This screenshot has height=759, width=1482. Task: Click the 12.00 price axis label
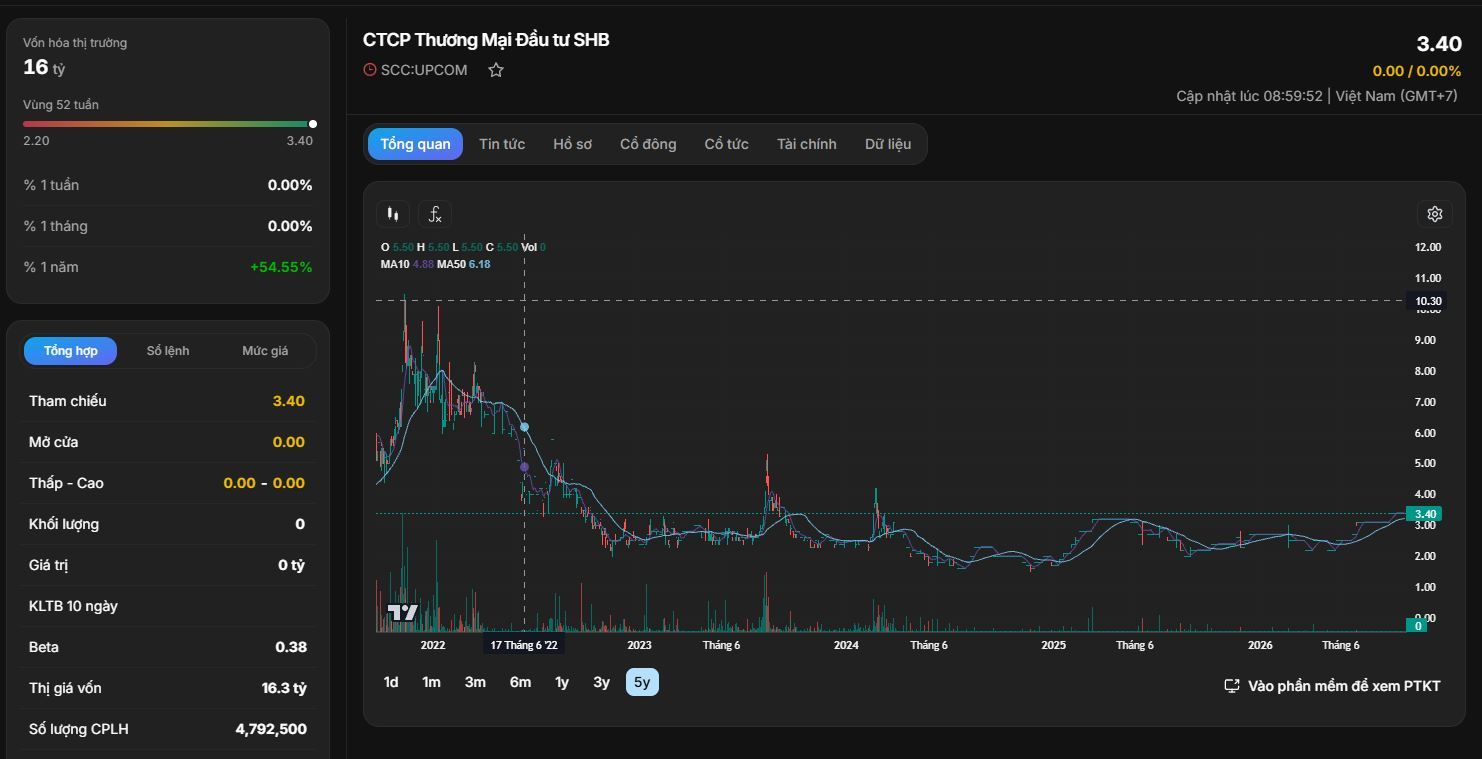[1428, 247]
